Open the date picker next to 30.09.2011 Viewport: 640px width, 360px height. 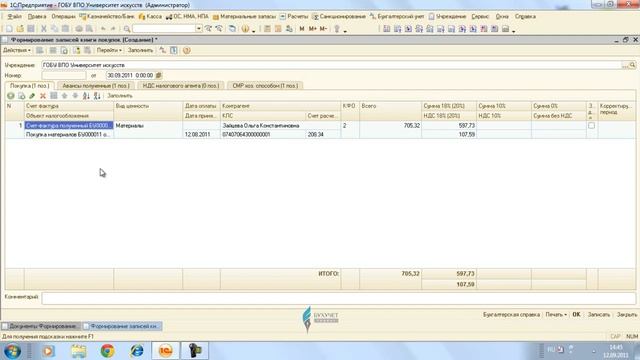[x=159, y=76]
